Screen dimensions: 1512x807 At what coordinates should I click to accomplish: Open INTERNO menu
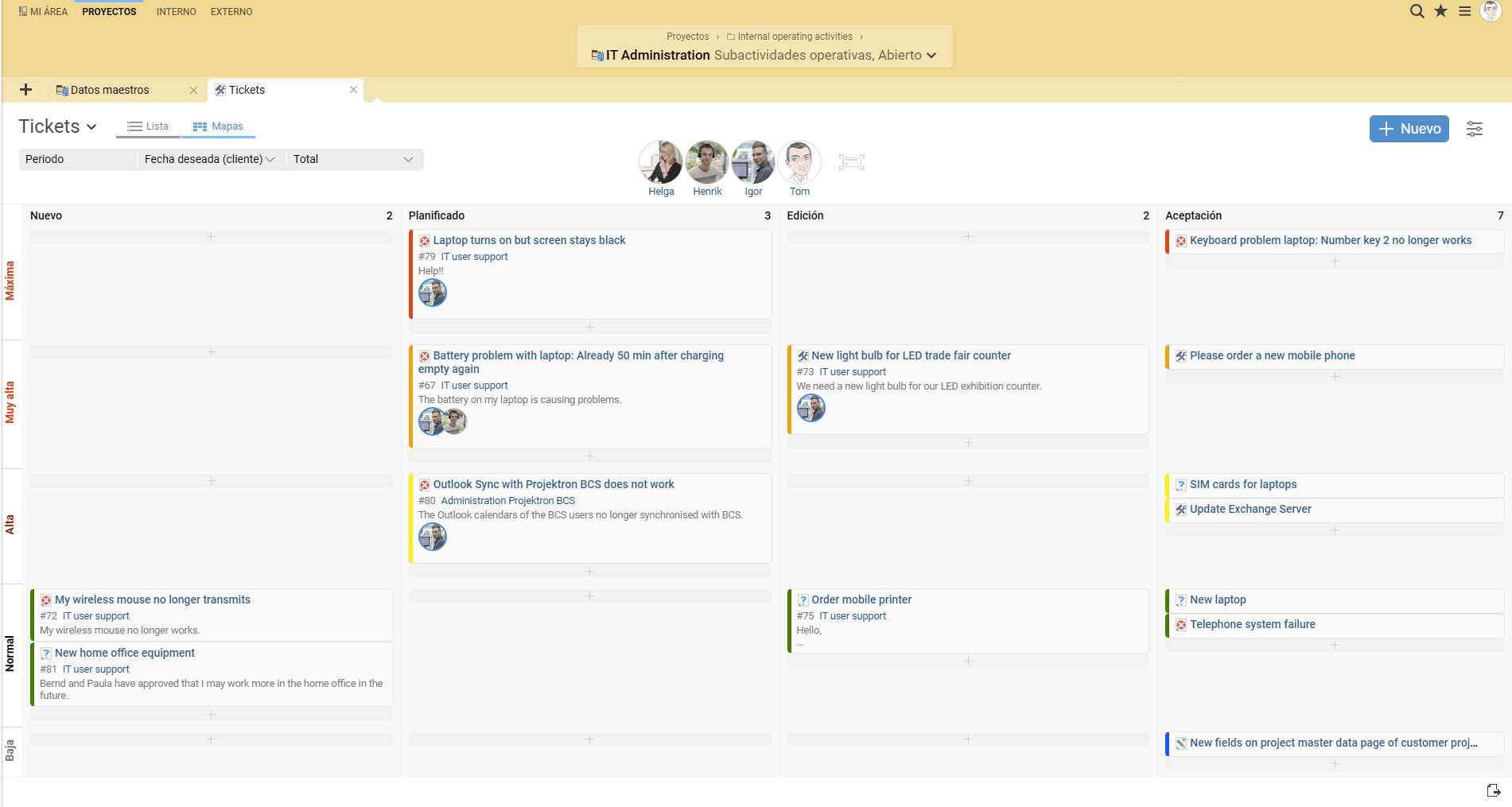coord(176,12)
